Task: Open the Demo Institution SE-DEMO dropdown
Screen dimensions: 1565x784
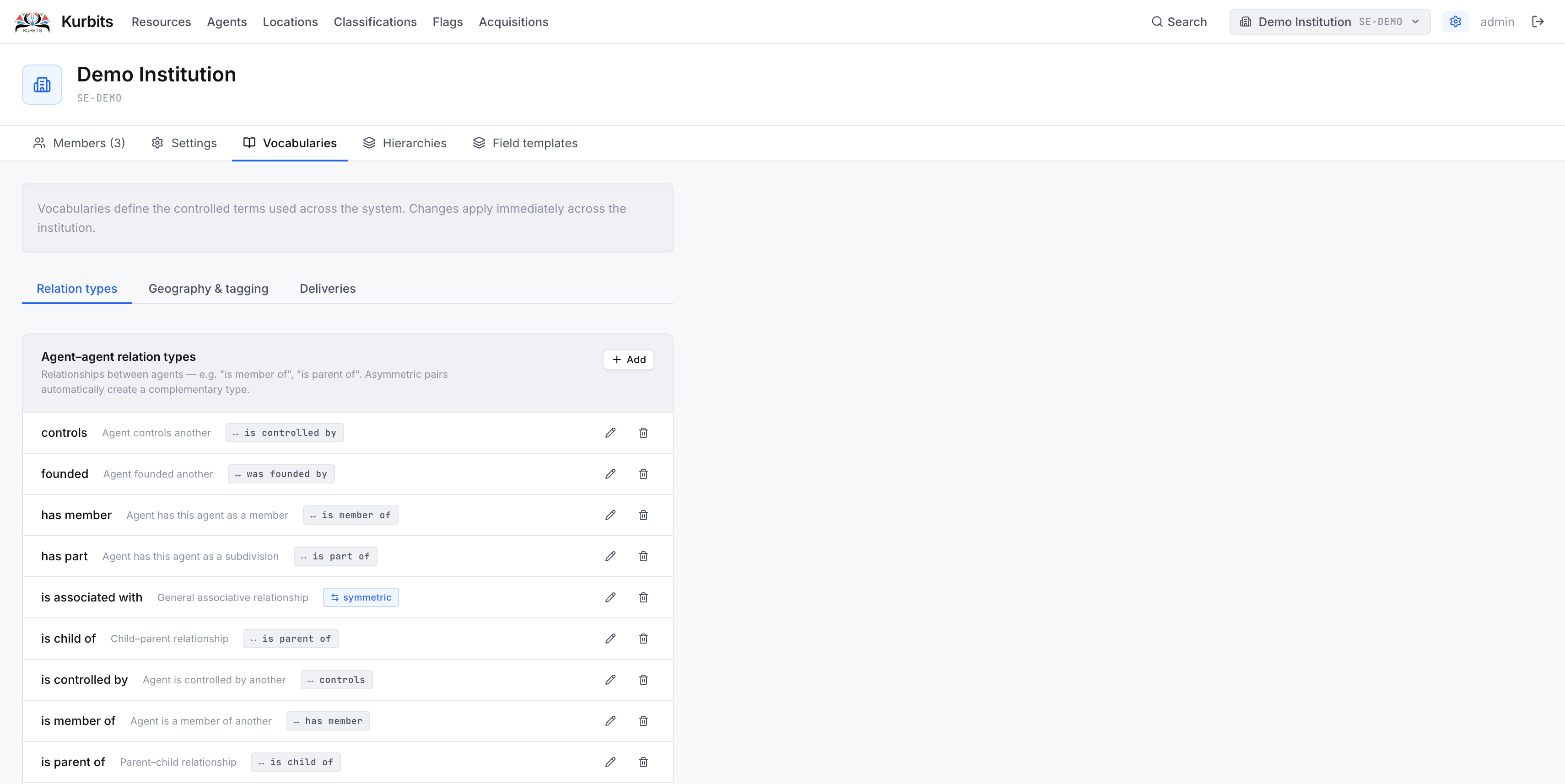Action: click(1329, 22)
